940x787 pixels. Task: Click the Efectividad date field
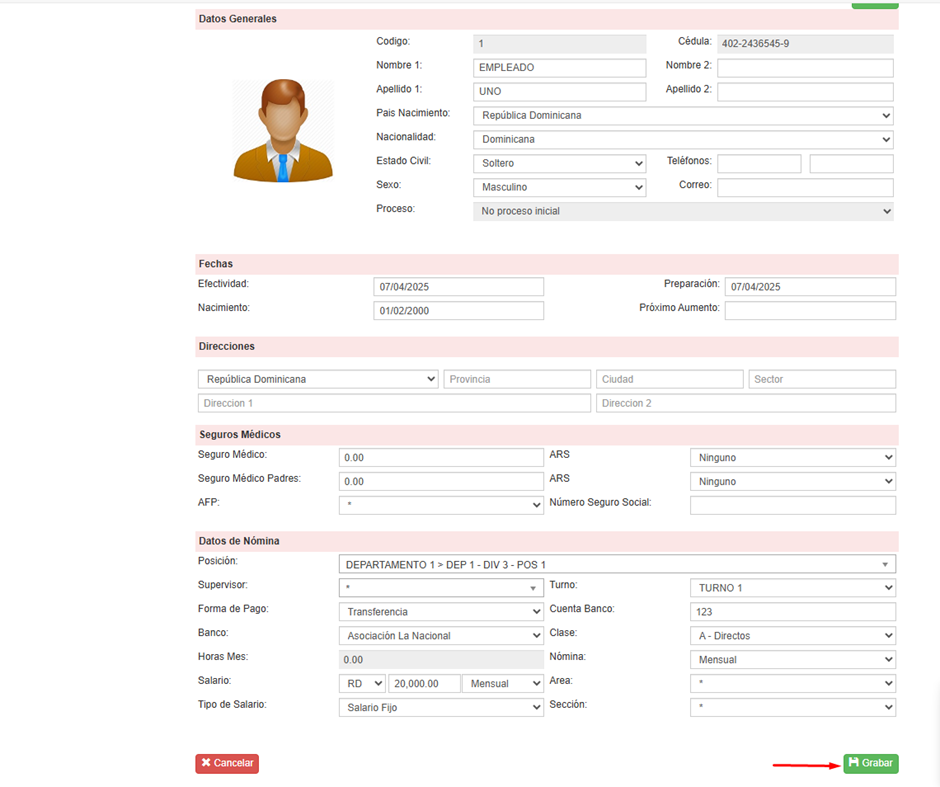click(x=458, y=287)
